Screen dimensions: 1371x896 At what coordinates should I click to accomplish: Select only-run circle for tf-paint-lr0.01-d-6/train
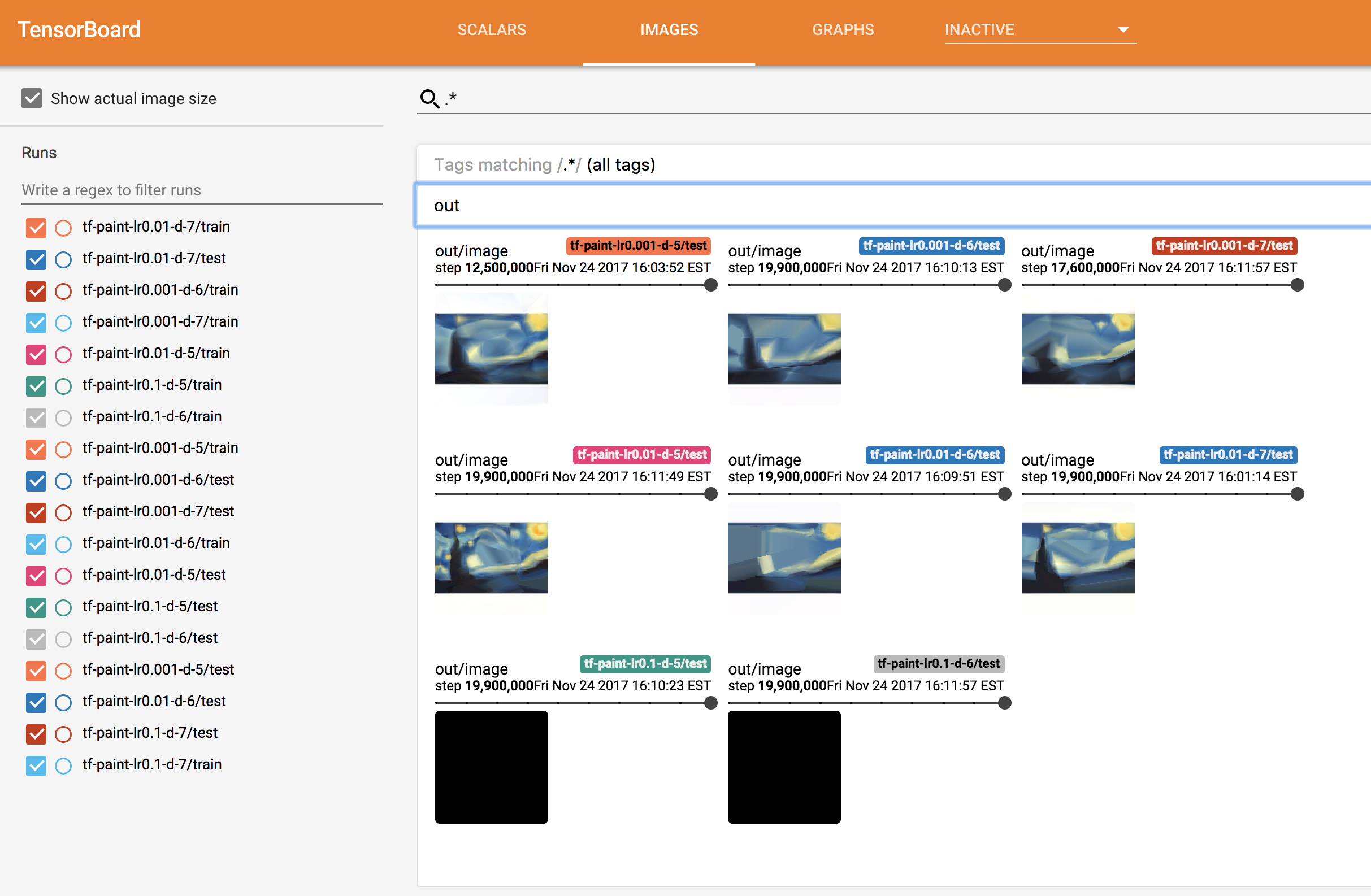pos(63,545)
